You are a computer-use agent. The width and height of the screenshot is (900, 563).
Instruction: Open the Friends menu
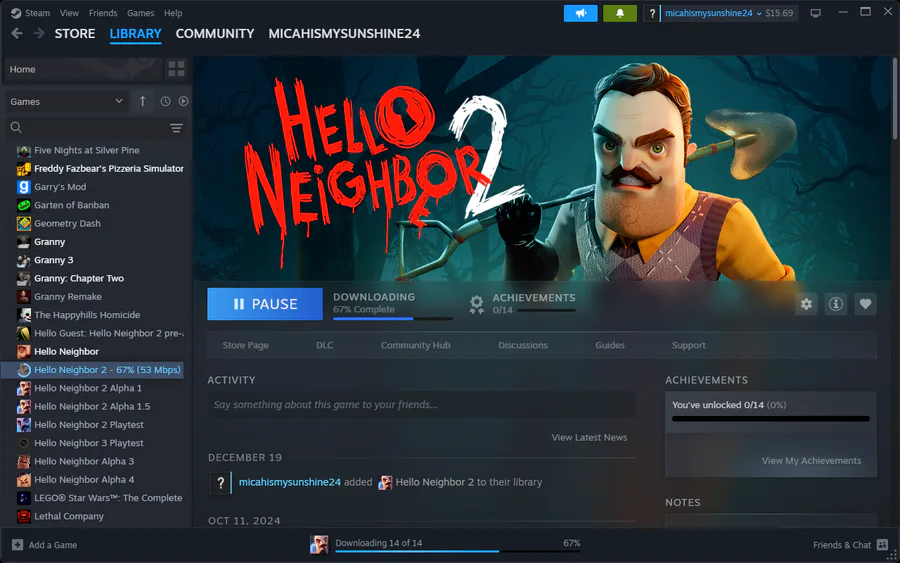point(103,13)
